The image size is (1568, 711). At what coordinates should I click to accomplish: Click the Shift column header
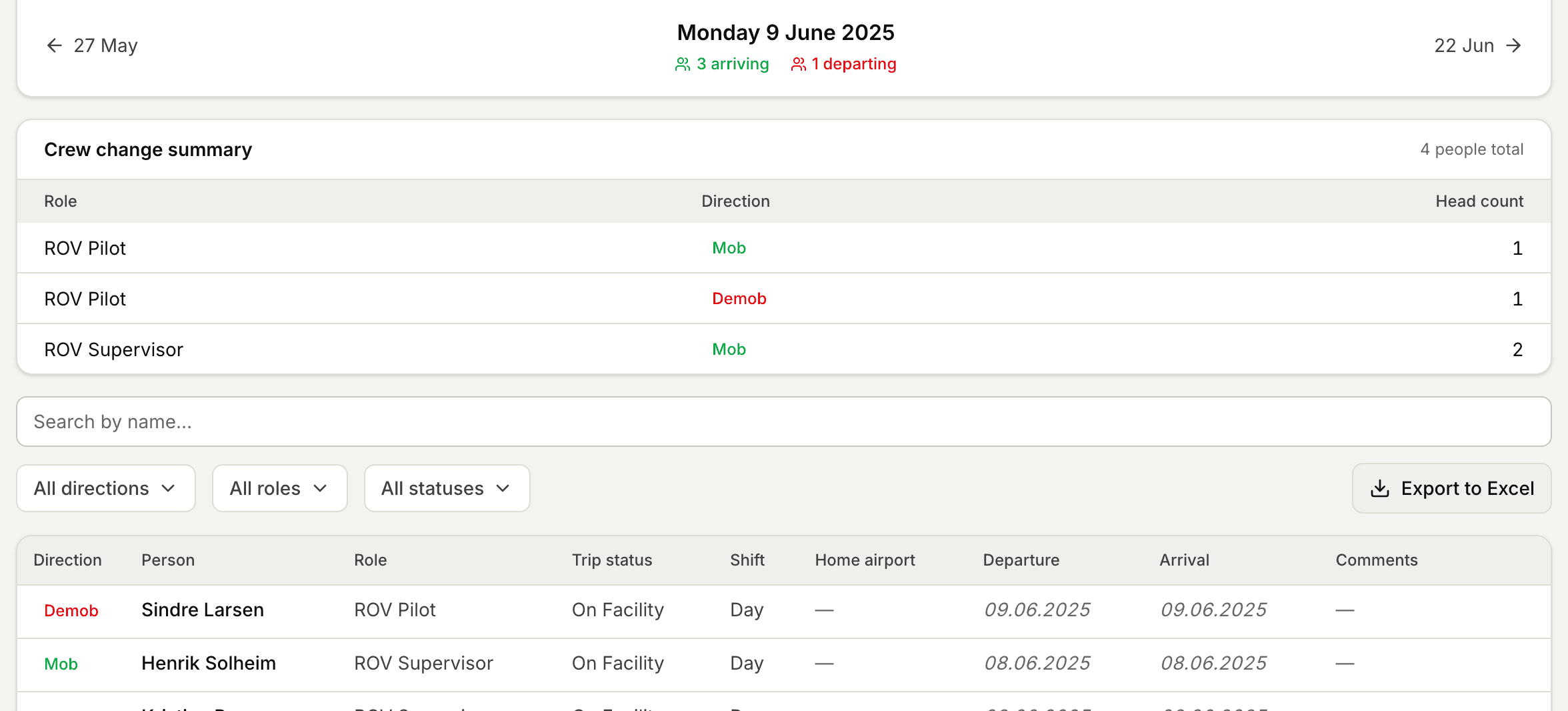point(747,560)
